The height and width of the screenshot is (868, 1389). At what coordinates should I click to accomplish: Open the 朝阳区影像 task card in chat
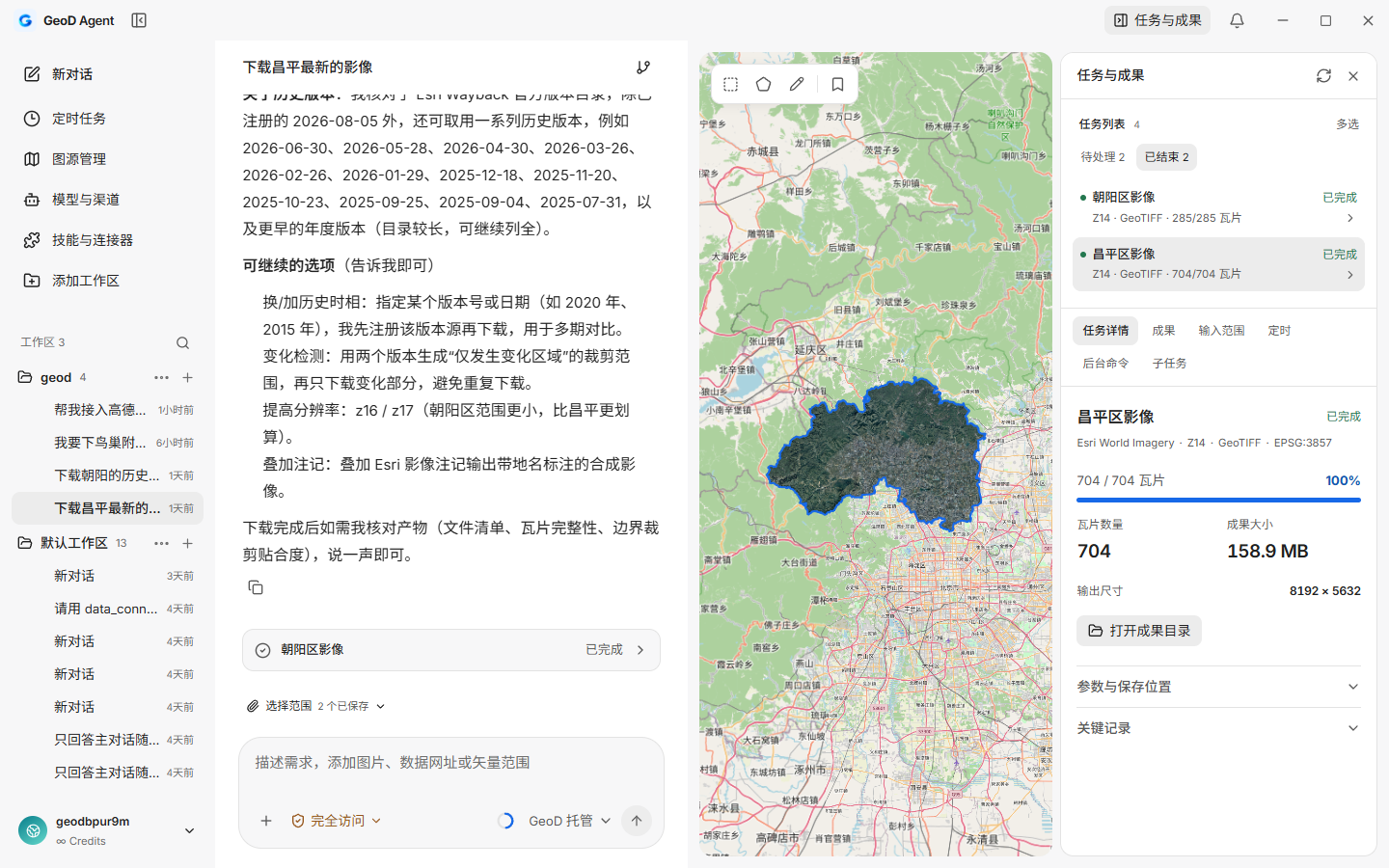[451, 650]
